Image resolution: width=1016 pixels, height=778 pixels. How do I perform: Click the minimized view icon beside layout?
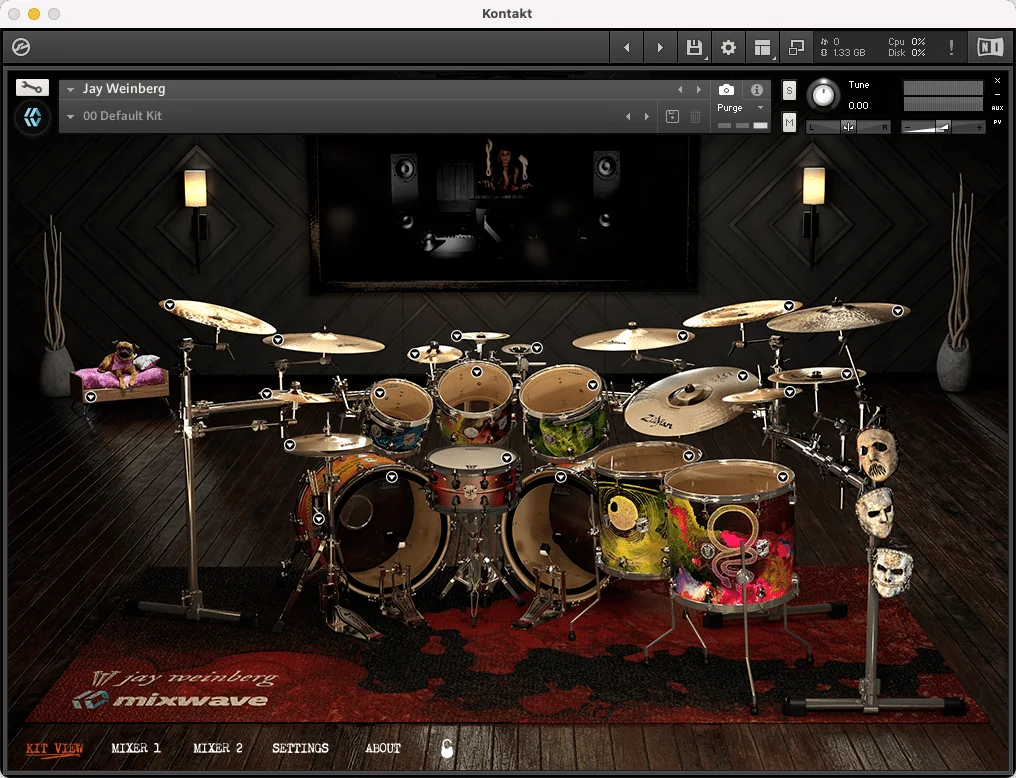tap(796, 47)
